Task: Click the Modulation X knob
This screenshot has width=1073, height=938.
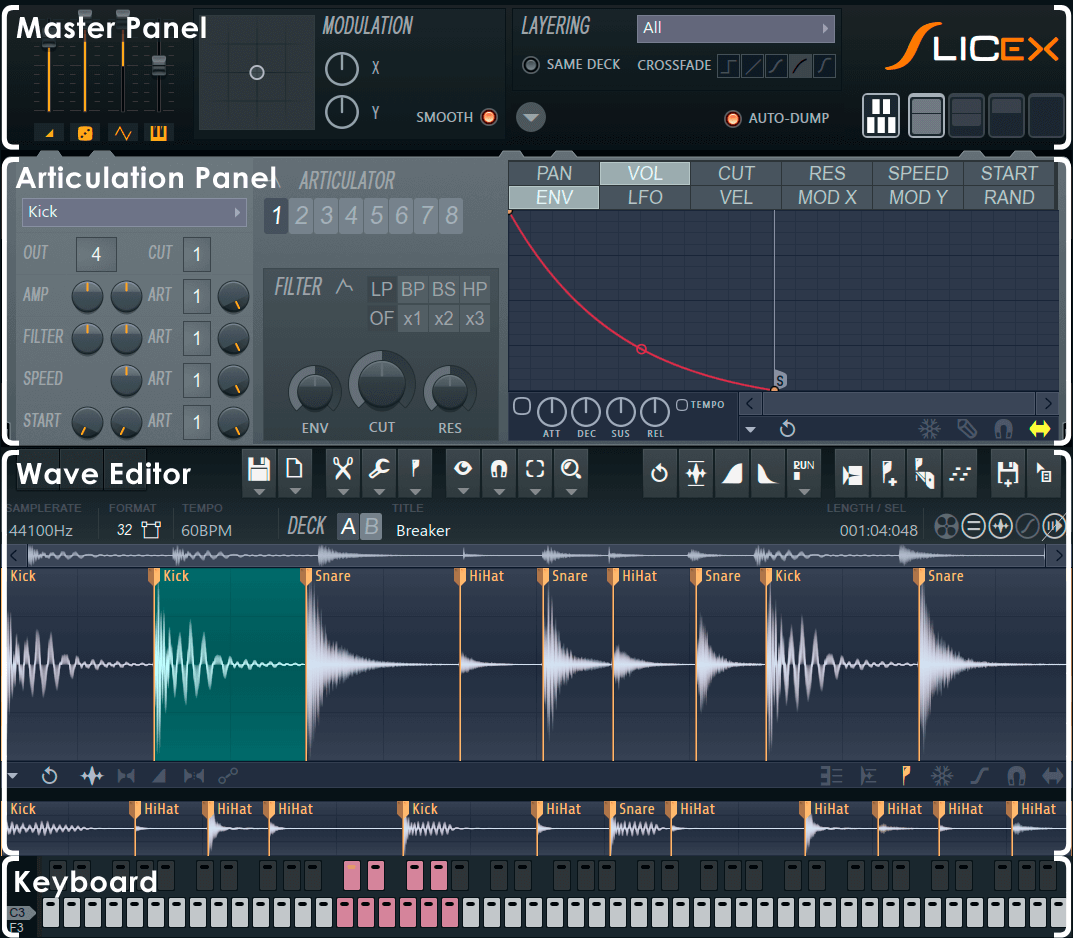Action: click(x=341, y=69)
